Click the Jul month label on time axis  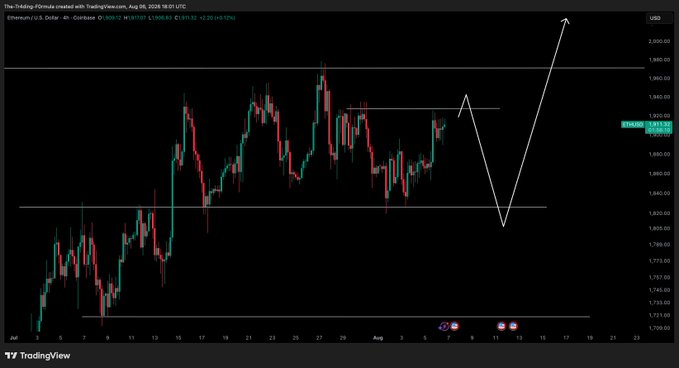14,338
